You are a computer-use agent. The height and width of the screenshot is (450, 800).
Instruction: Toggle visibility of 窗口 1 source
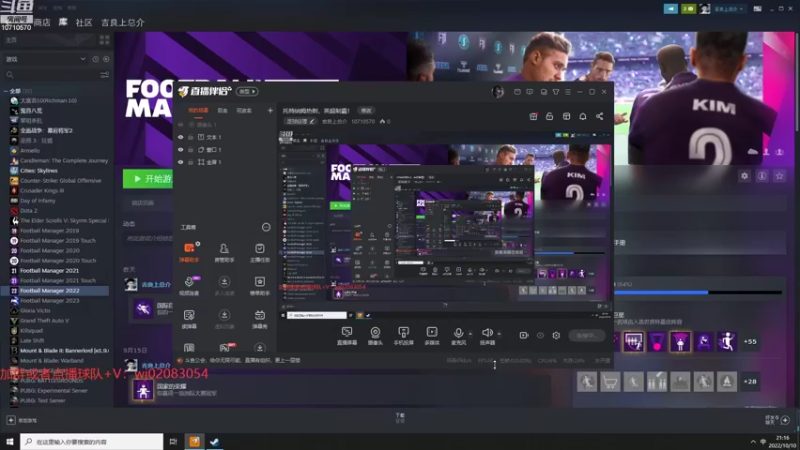click(x=181, y=149)
